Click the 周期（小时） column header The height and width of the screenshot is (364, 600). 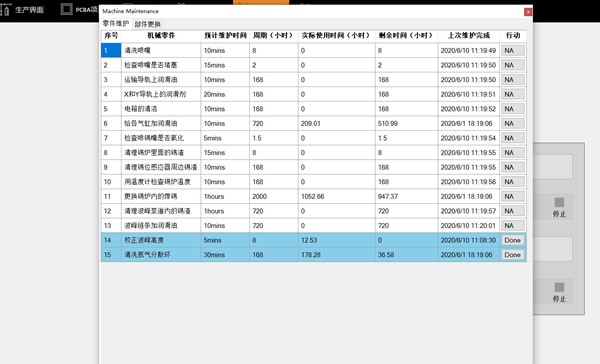point(274,36)
